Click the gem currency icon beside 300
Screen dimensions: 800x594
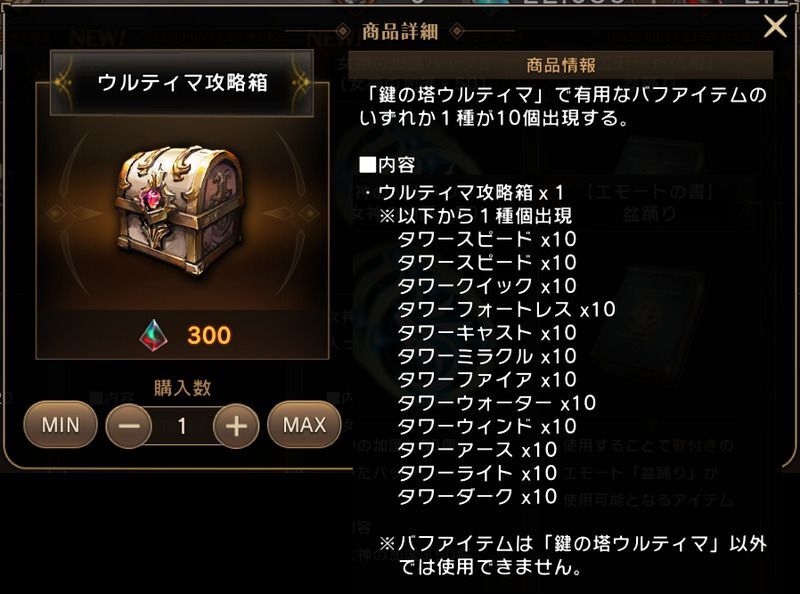click(154, 335)
